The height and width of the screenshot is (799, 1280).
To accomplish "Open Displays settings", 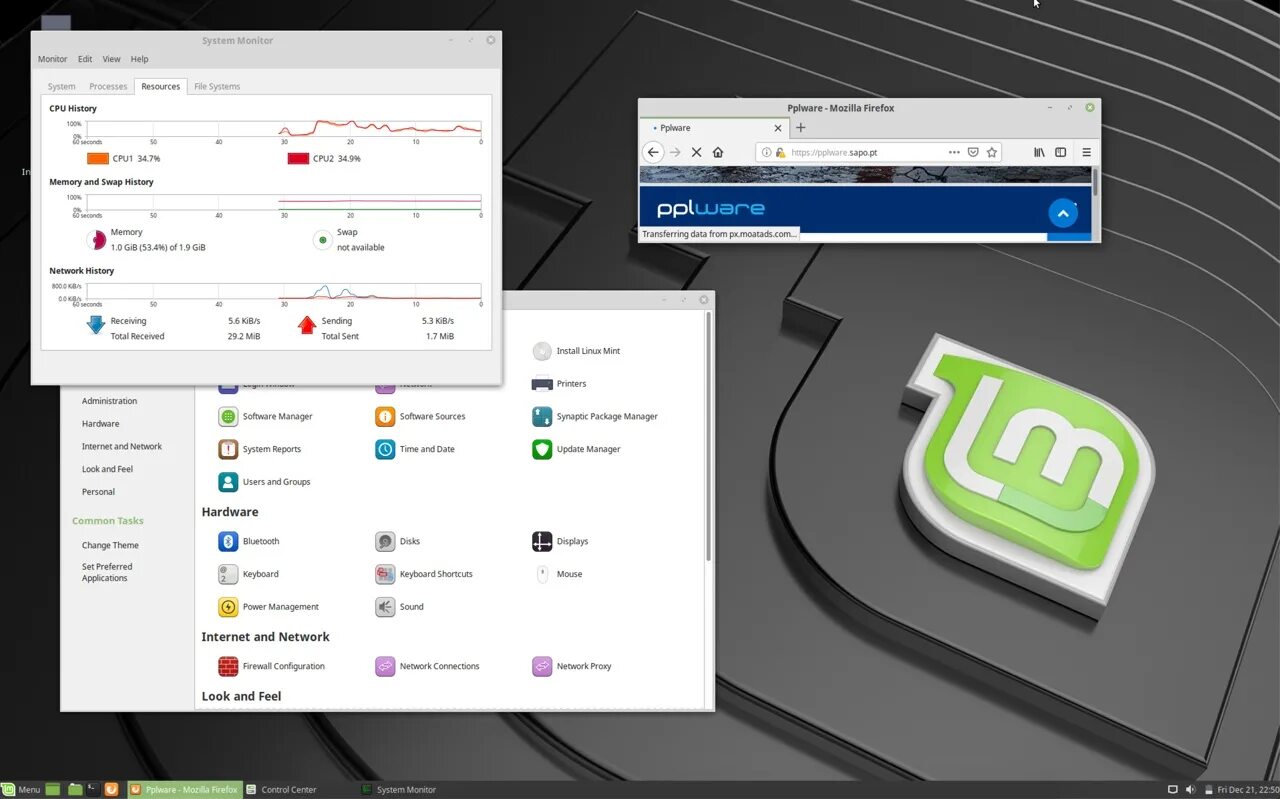I will (x=560, y=541).
